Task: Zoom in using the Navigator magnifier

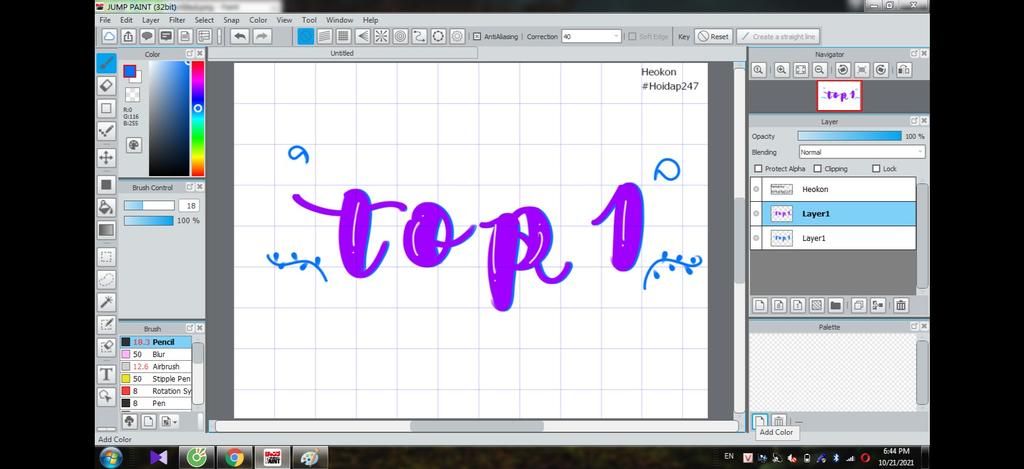Action: (x=782, y=71)
